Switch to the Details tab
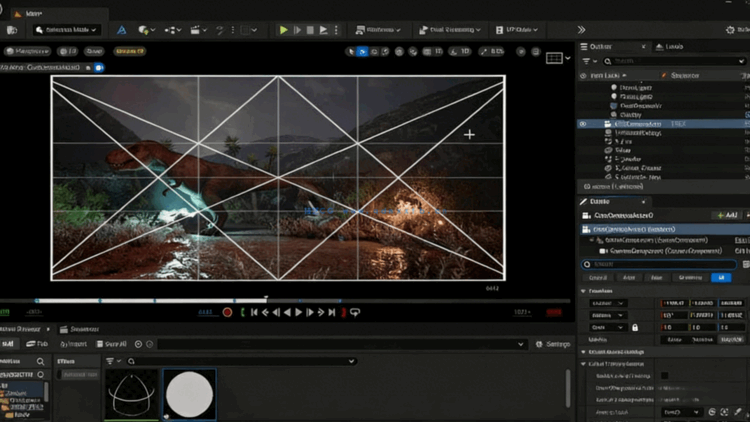This screenshot has height=422, width=750. (x=599, y=201)
